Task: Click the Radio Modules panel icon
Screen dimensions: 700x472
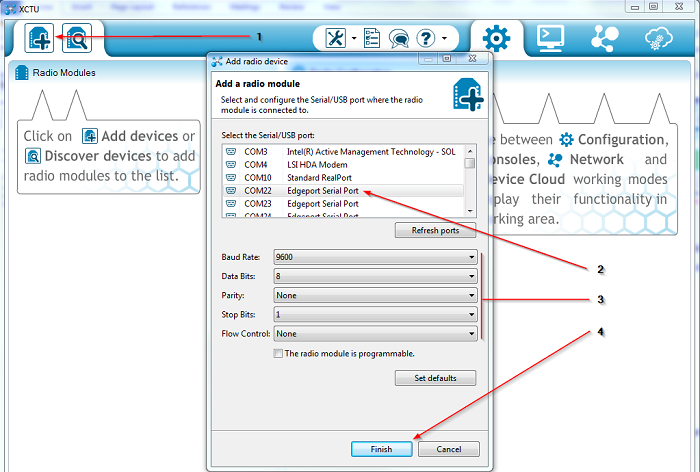Action: tap(21, 72)
